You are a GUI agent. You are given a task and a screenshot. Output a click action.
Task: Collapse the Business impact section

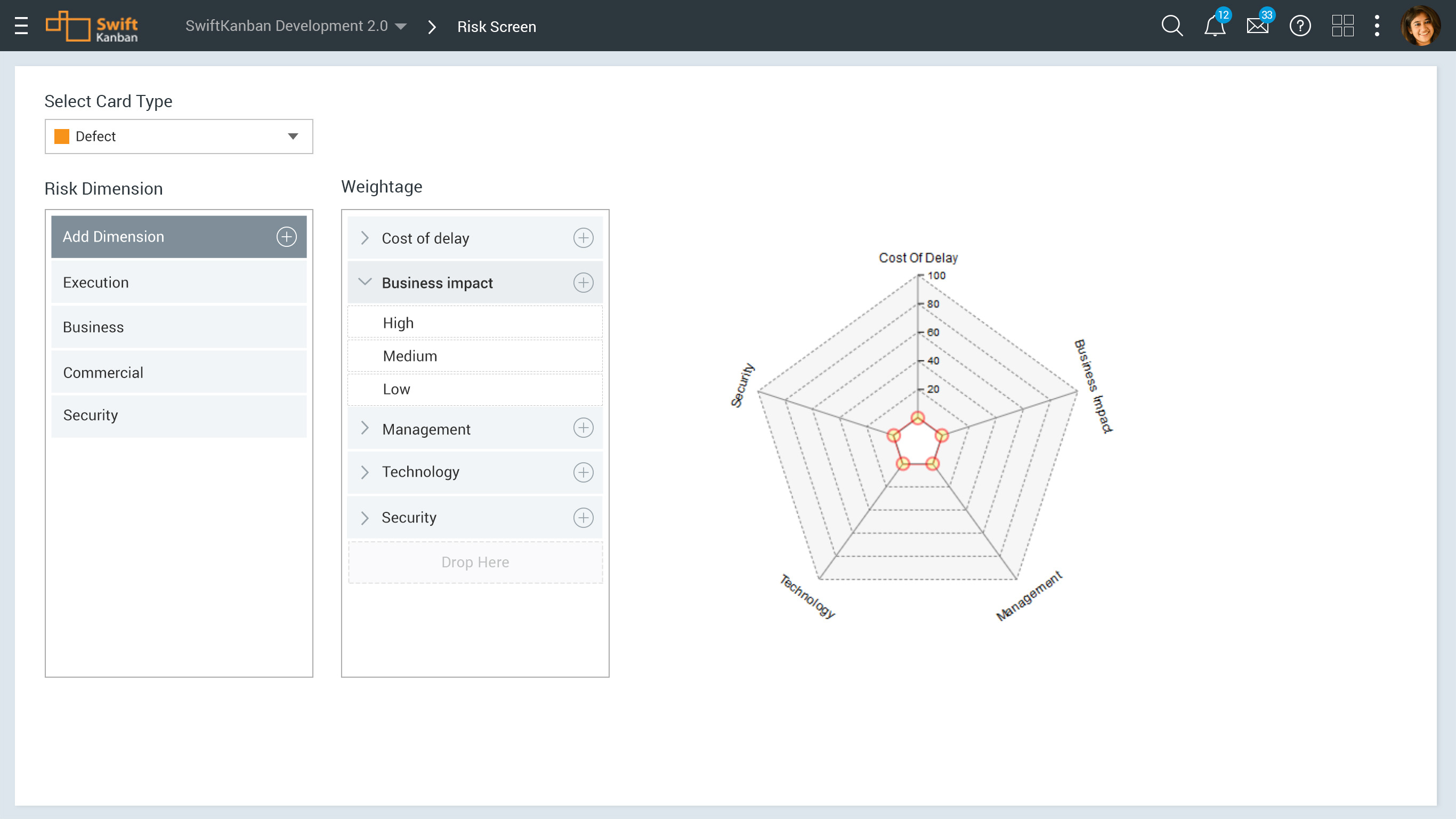tap(365, 282)
